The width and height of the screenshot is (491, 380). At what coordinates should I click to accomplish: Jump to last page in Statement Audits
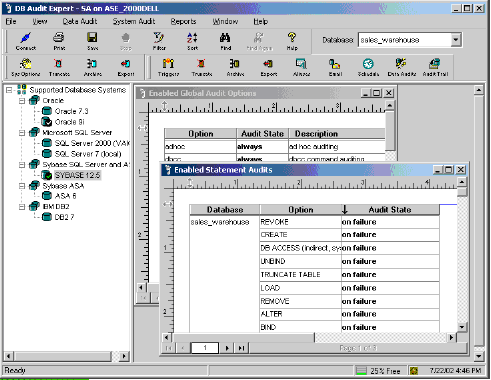(x=241, y=348)
